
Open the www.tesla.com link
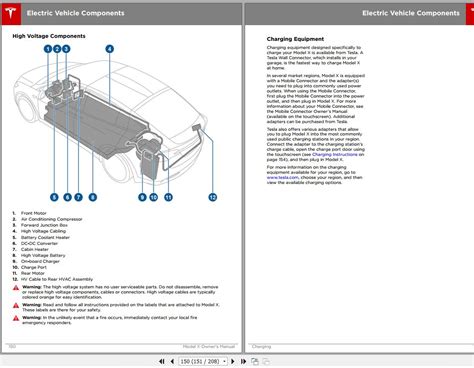click(282, 178)
